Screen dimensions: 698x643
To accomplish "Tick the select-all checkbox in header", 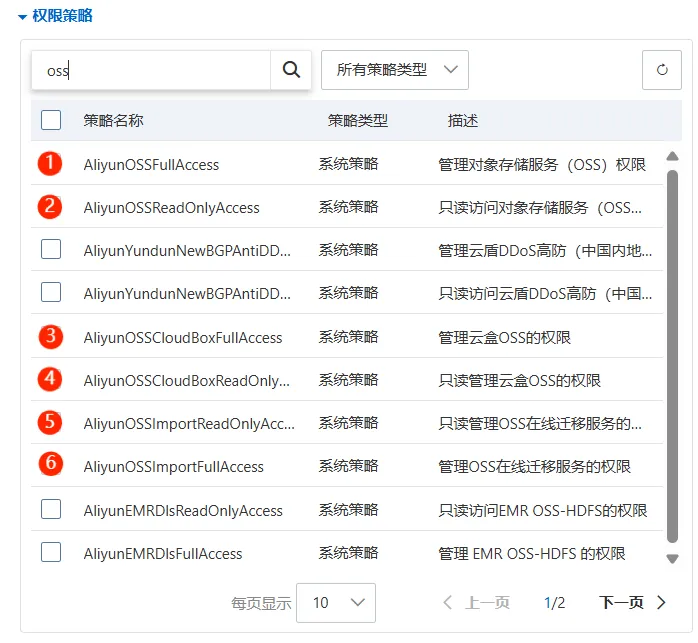I will 51,120.
